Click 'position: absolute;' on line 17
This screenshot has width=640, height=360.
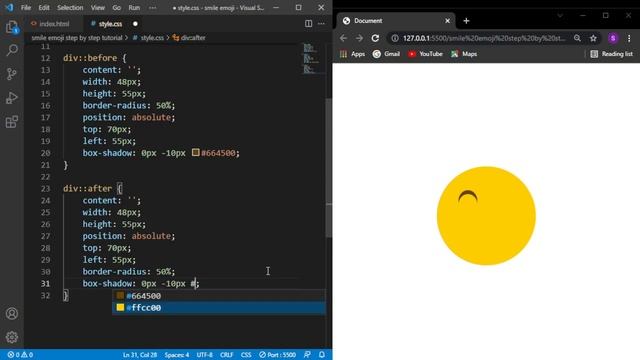[x=129, y=117]
